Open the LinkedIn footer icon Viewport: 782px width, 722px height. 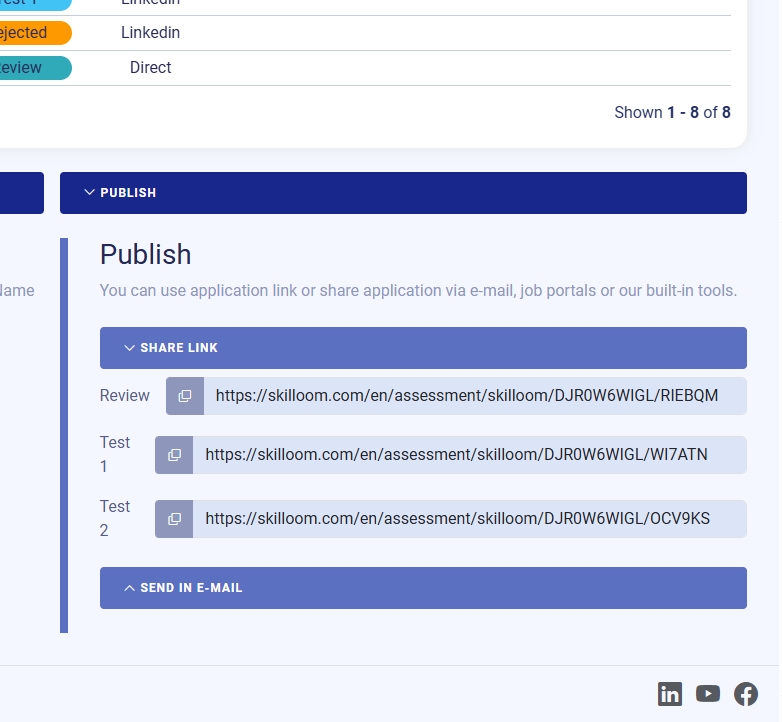[x=669, y=693]
